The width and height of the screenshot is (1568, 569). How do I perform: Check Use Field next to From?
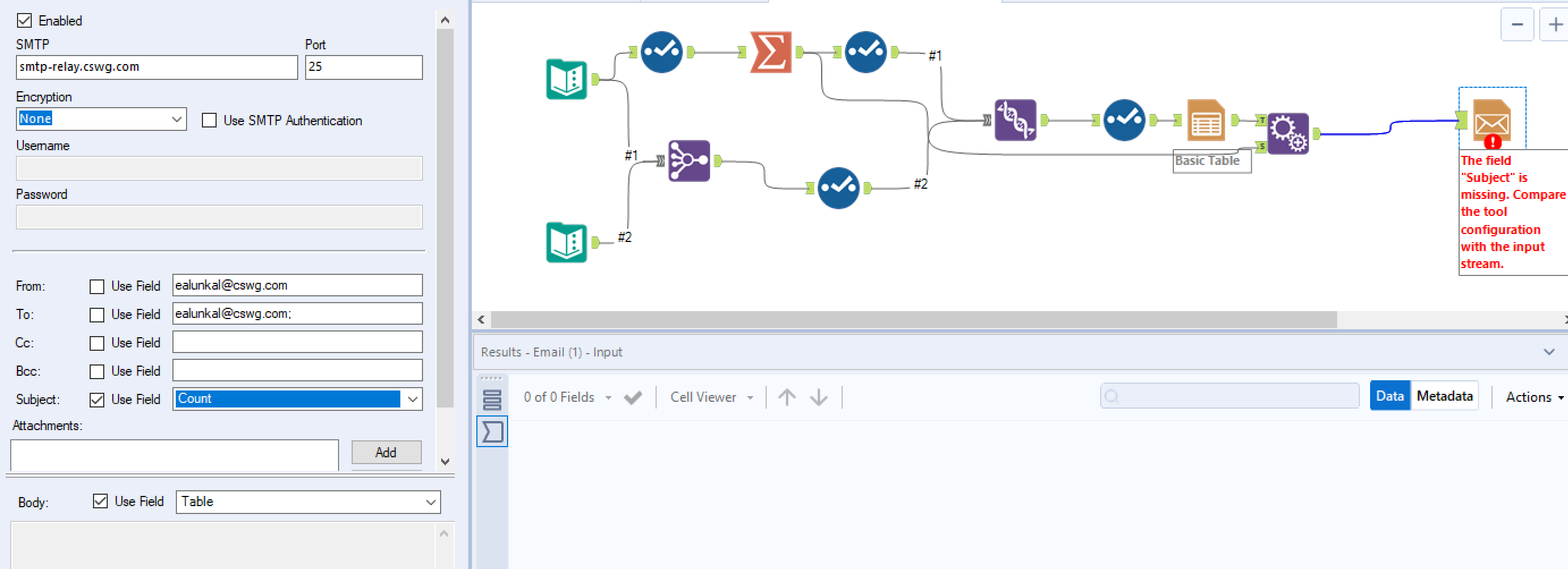(x=97, y=286)
